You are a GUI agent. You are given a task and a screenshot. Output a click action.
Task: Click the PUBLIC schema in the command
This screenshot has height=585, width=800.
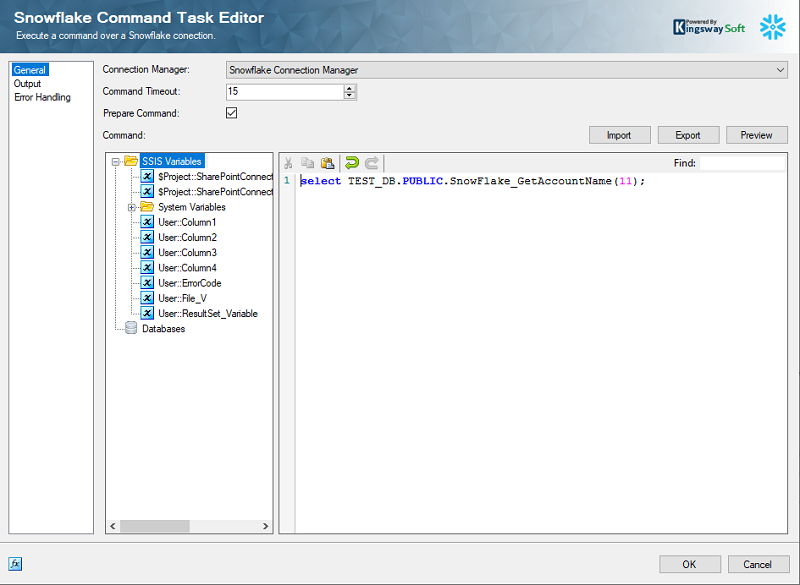pyautogui.click(x=422, y=181)
